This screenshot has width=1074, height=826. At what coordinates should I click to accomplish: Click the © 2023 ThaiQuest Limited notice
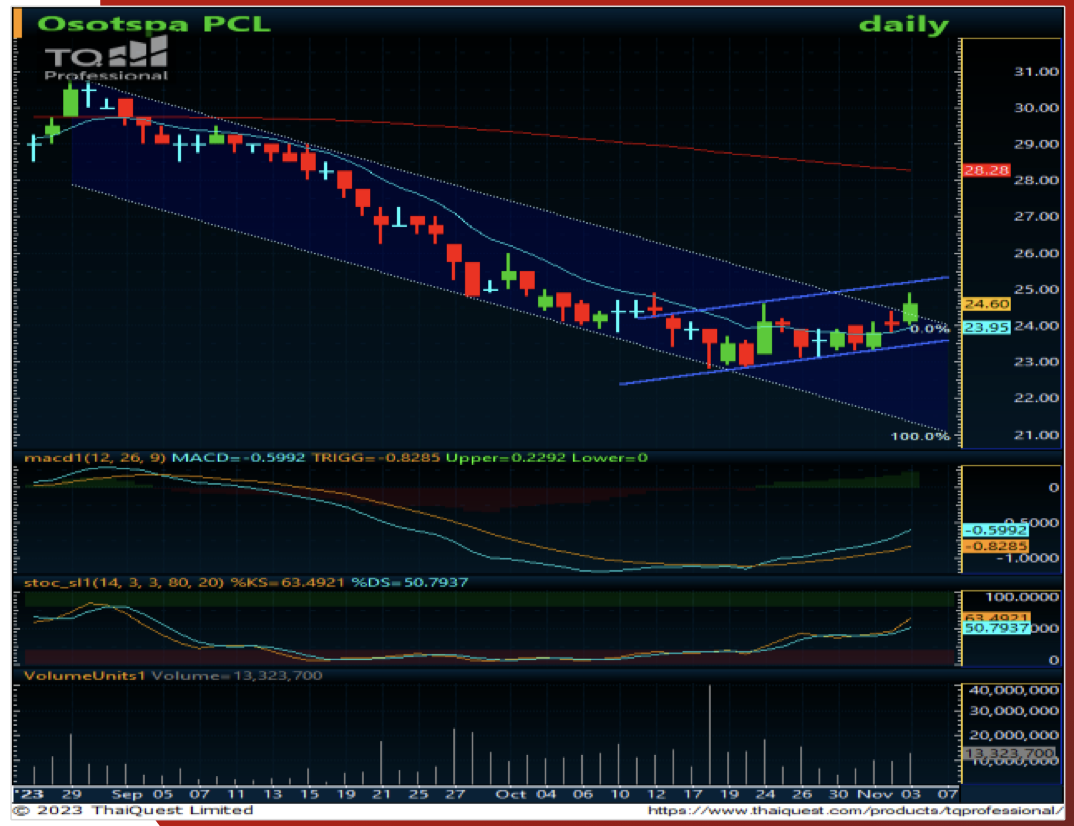(134, 810)
